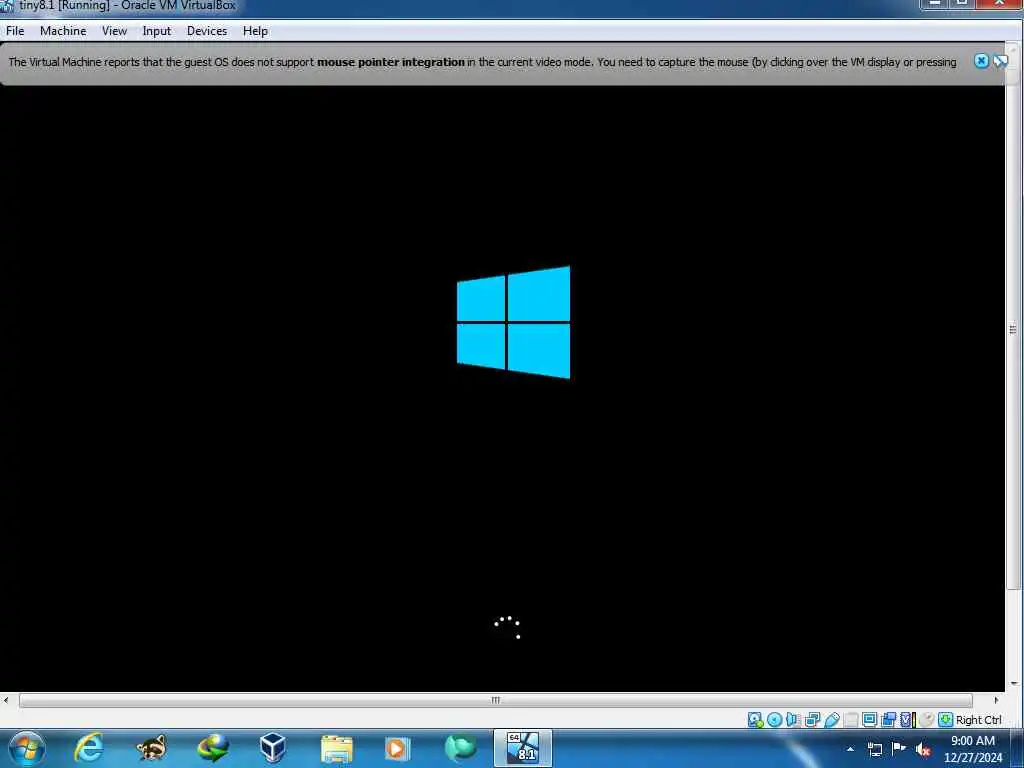Screen dimensions: 1024x768
Task: Click the vertical scrollbar down arrow
Action: pyautogui.click(x=1014, y=684)
